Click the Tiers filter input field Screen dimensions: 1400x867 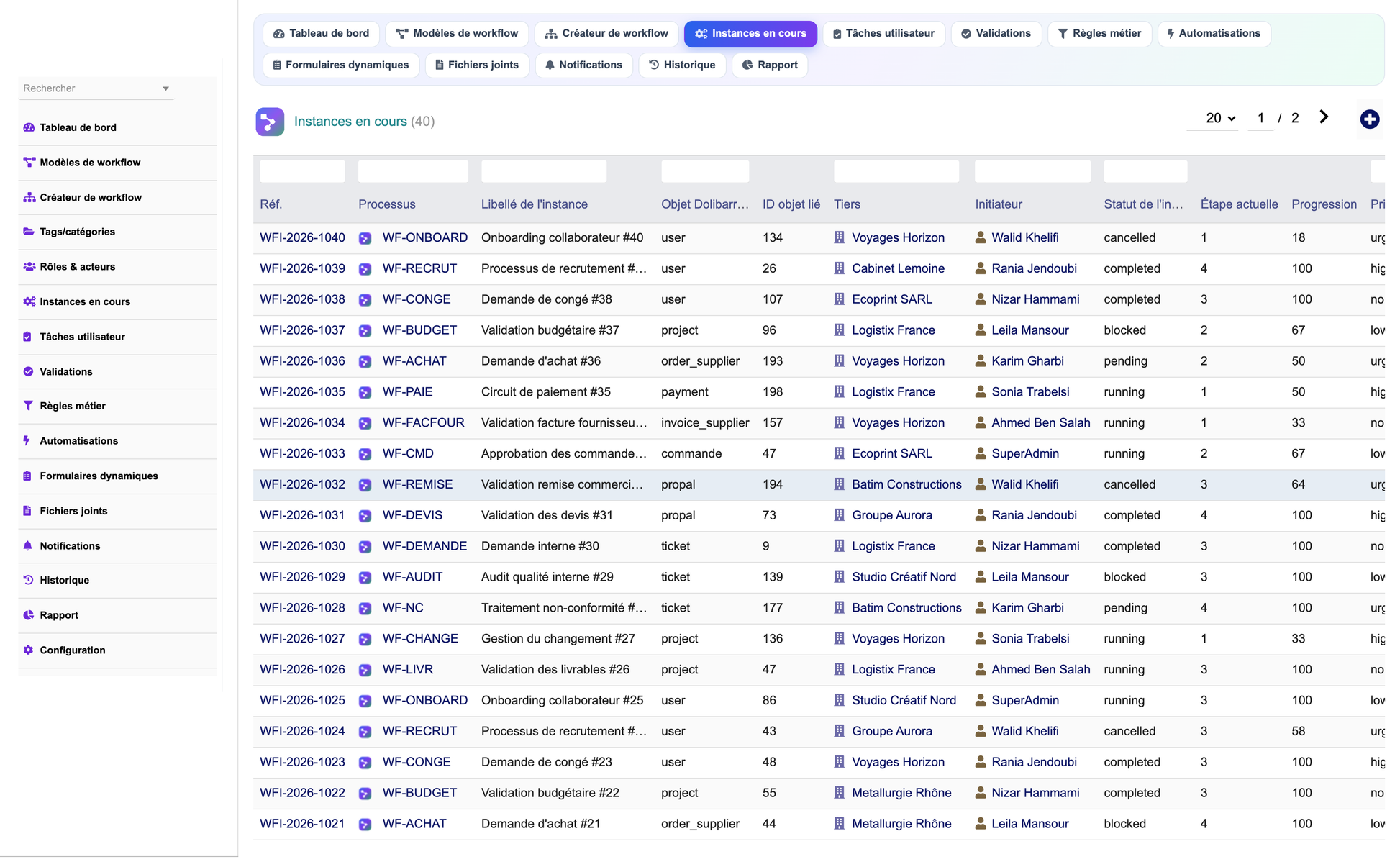[896, 171]
